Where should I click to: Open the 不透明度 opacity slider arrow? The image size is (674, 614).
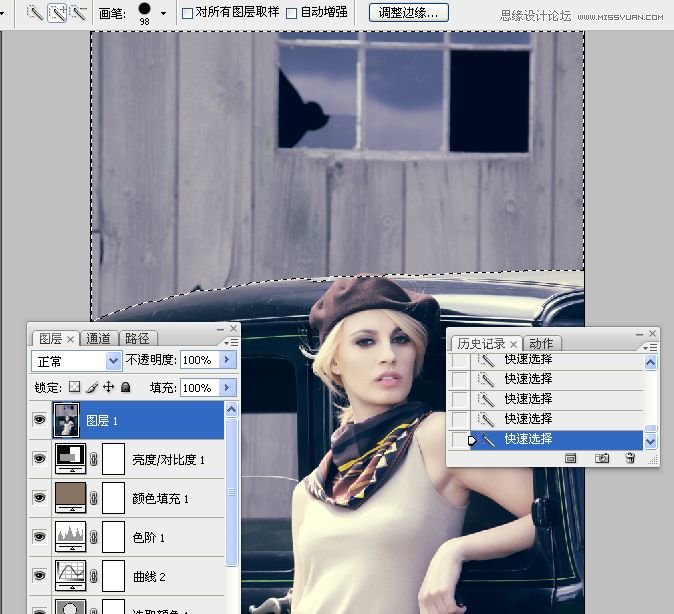(x=229, y=360)
